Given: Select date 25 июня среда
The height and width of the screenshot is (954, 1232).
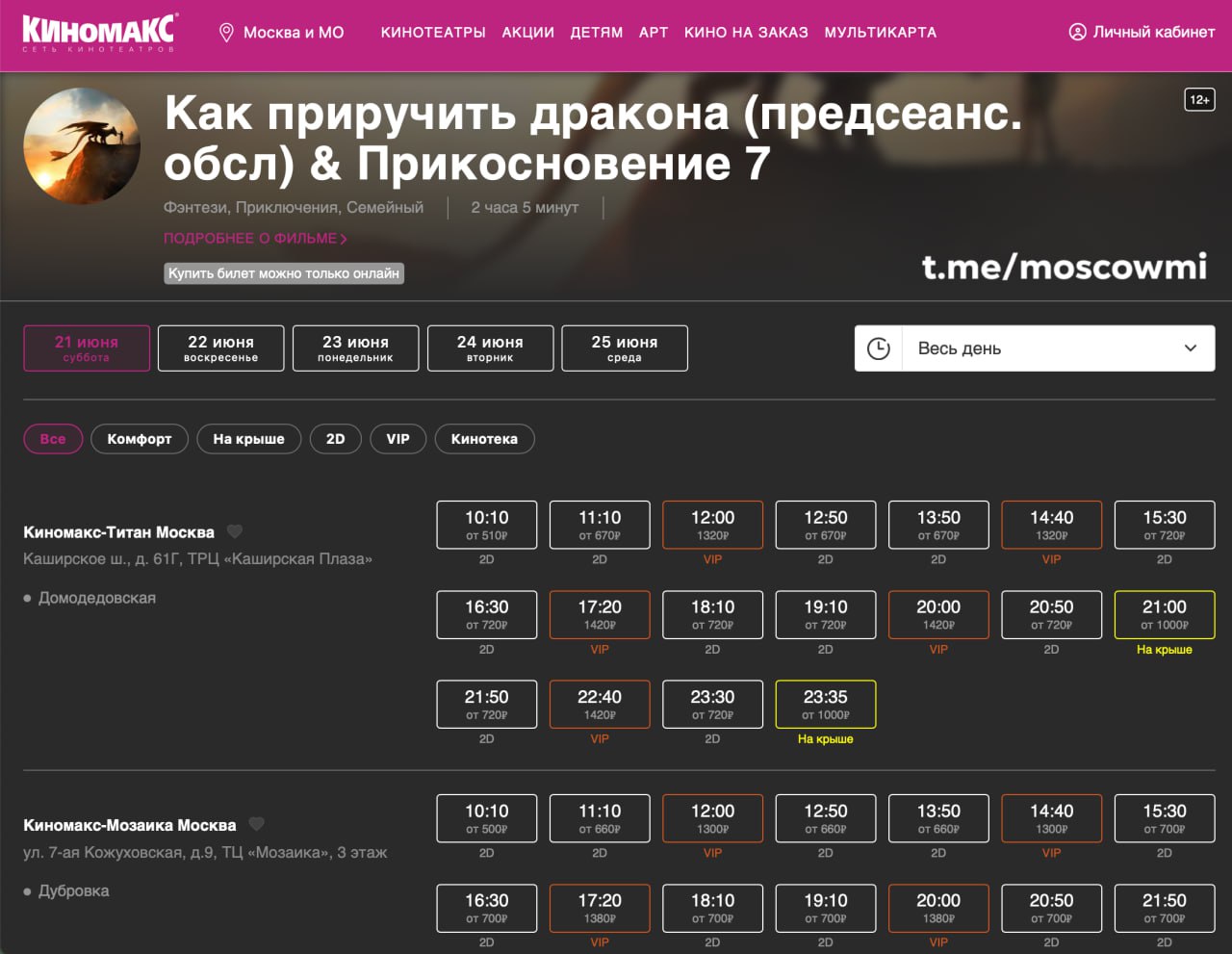Looking at the screenshot, I should [625, 348].
